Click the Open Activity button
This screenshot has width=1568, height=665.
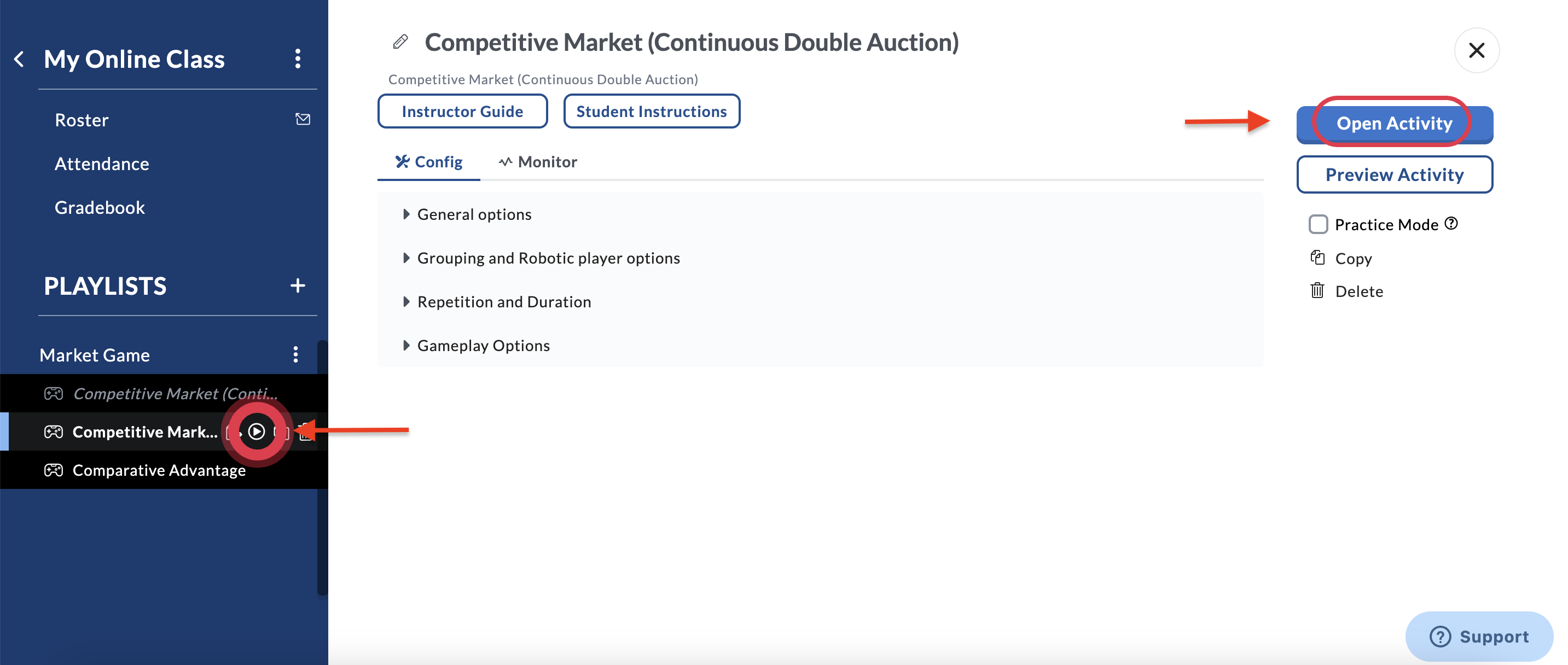click(1394, 124)
